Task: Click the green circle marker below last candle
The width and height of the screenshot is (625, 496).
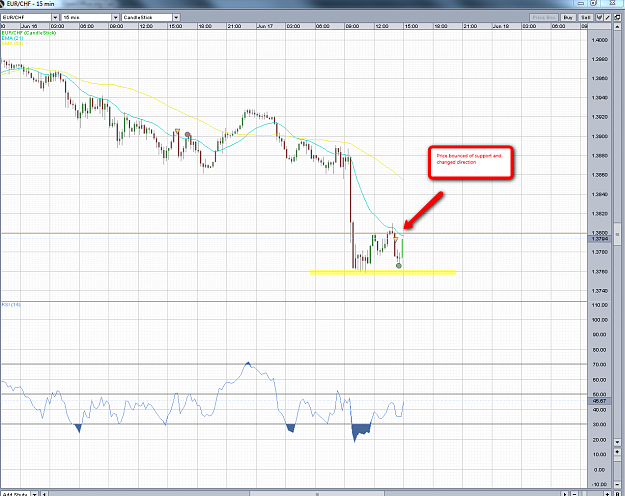Action: point(399,266)
